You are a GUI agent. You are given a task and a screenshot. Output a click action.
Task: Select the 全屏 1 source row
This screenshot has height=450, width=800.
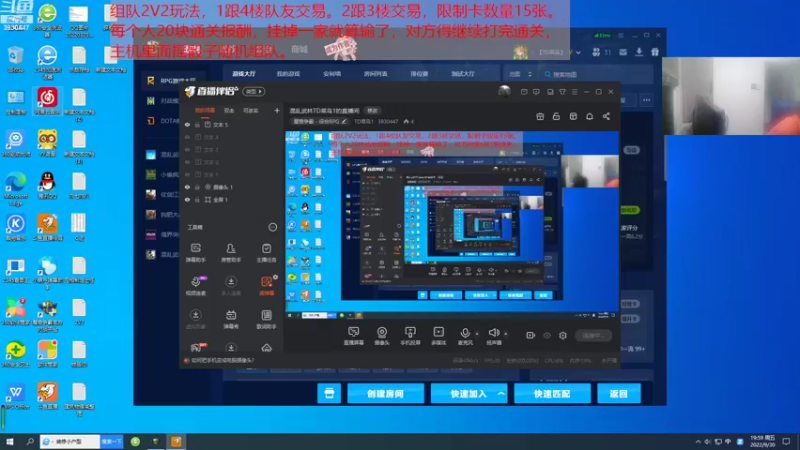coord(232,199)
